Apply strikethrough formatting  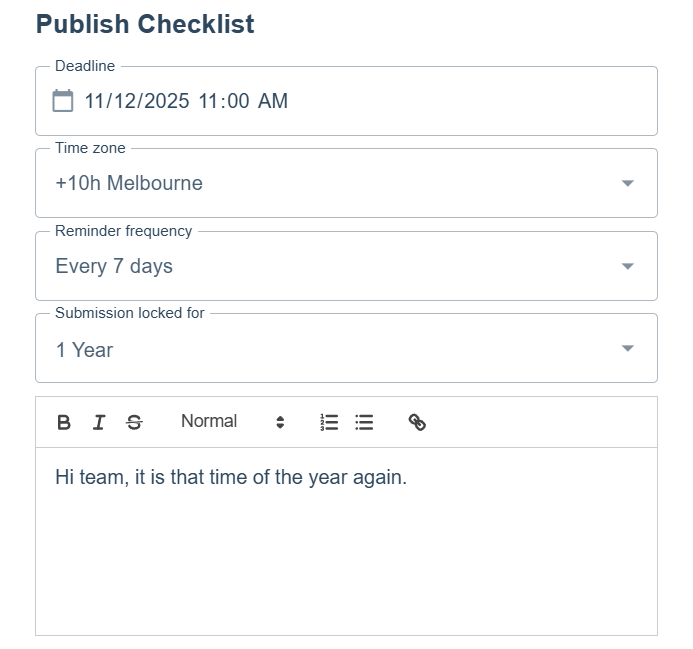pos(134,422)
